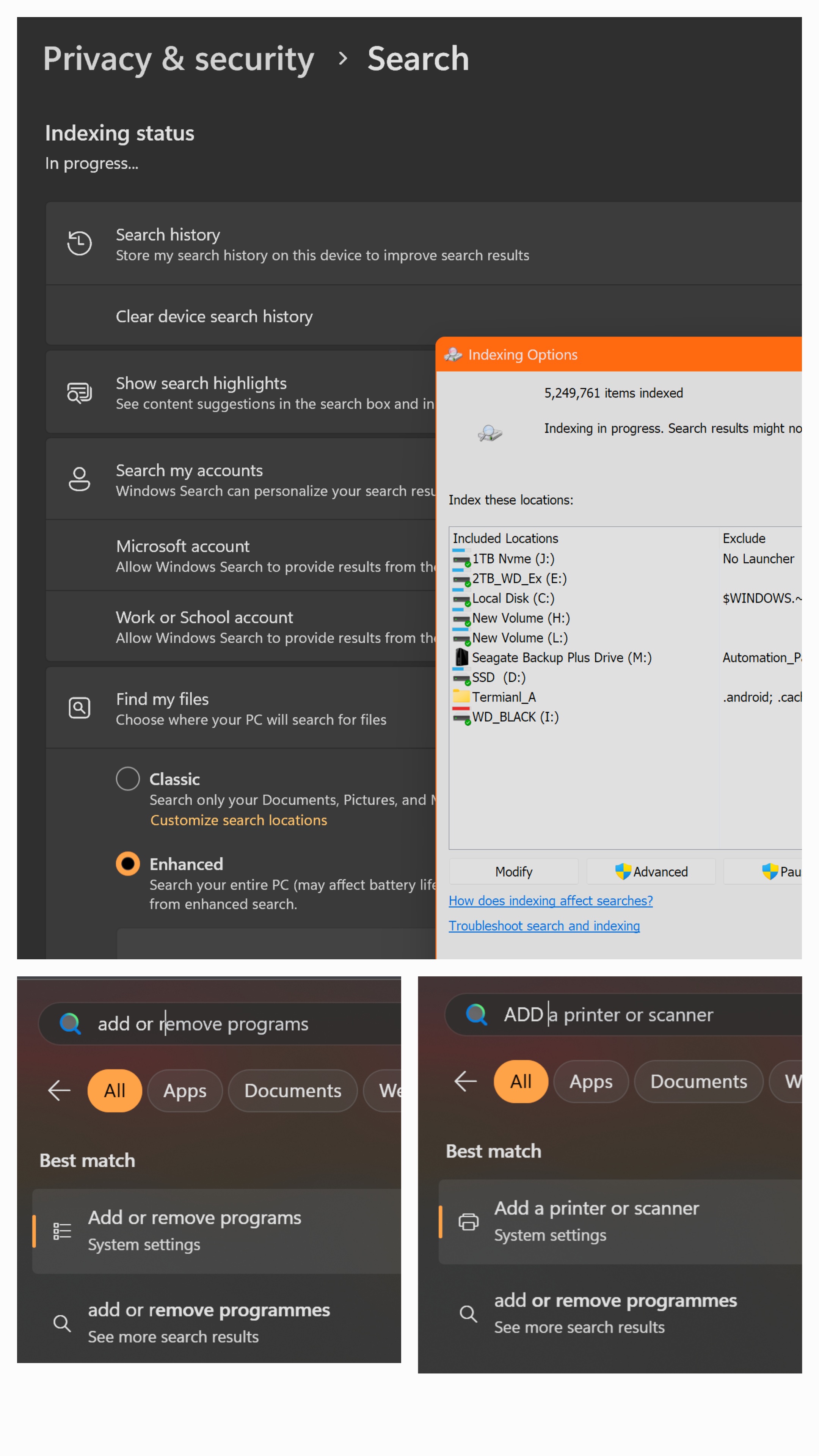Select the 'WD_BLACK (I:)' location row
The height and width of the screenshot is (1456, 819).
(x=506, y=717)
